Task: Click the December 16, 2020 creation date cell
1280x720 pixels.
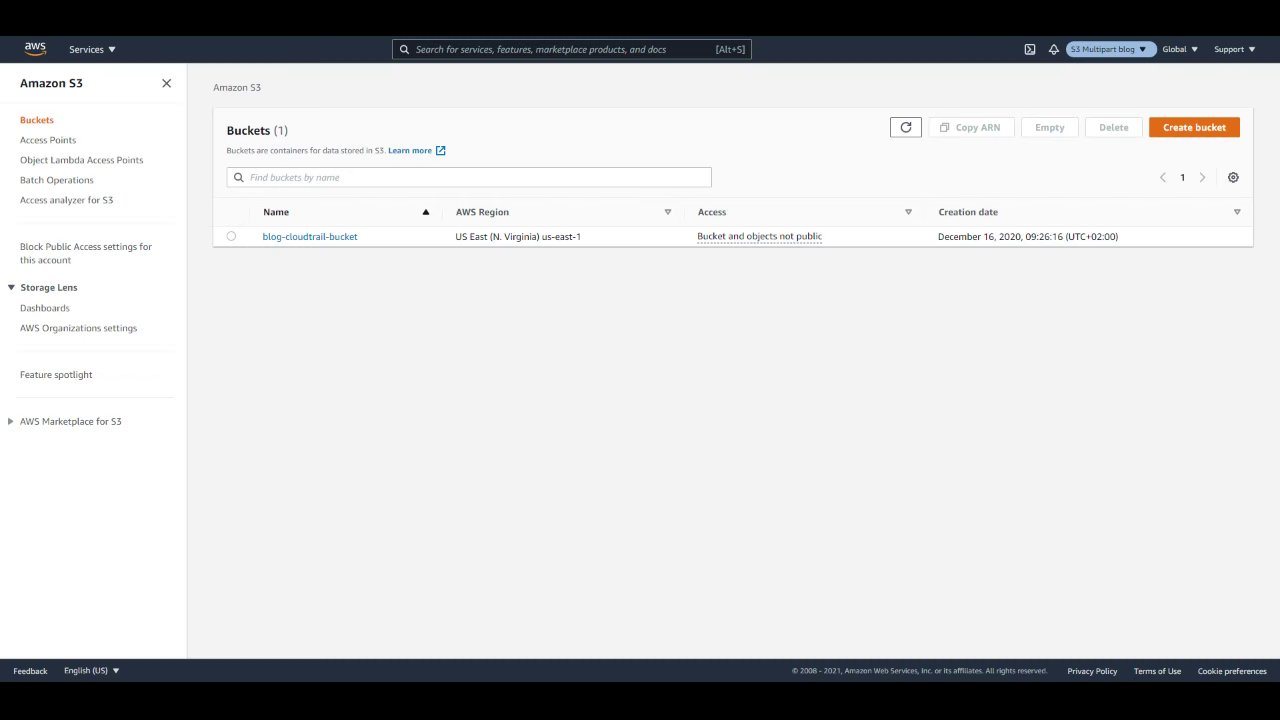Action: [x=1028, y=237]
